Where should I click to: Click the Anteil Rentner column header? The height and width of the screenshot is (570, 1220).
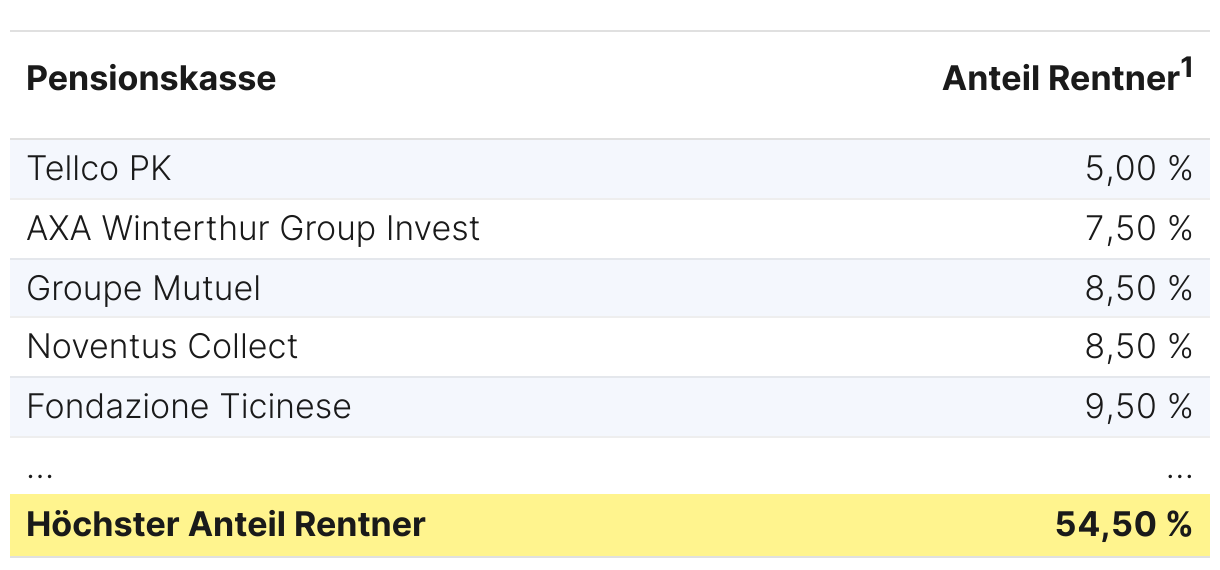[1060, 80]
